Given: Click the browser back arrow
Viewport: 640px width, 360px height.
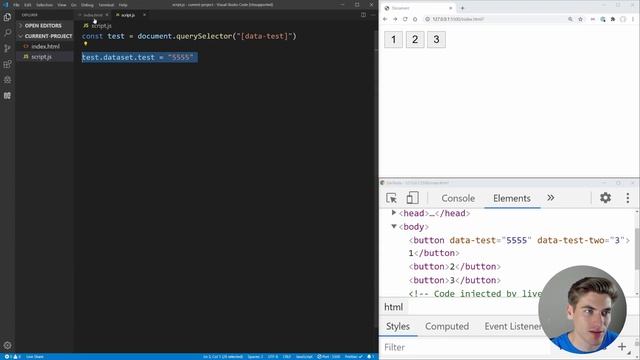Looking at the screenshot, I should (x=385, y=19).
